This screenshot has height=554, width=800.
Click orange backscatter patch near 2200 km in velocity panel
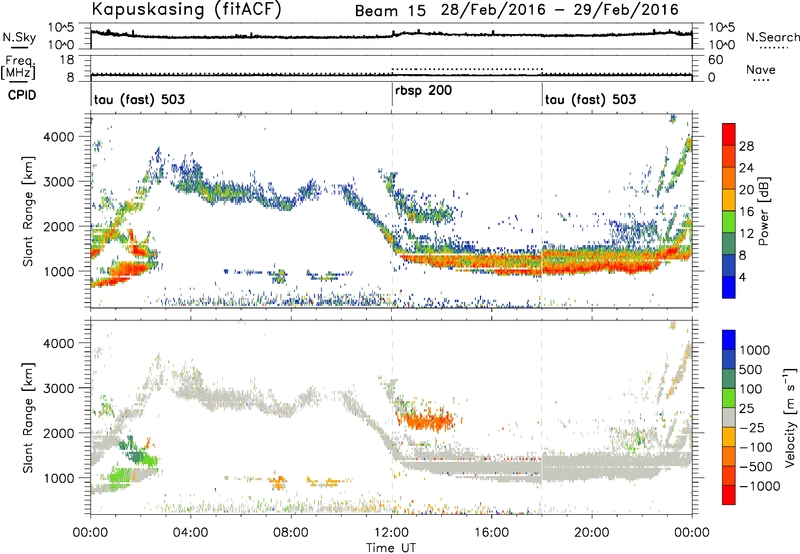point(426,420)
